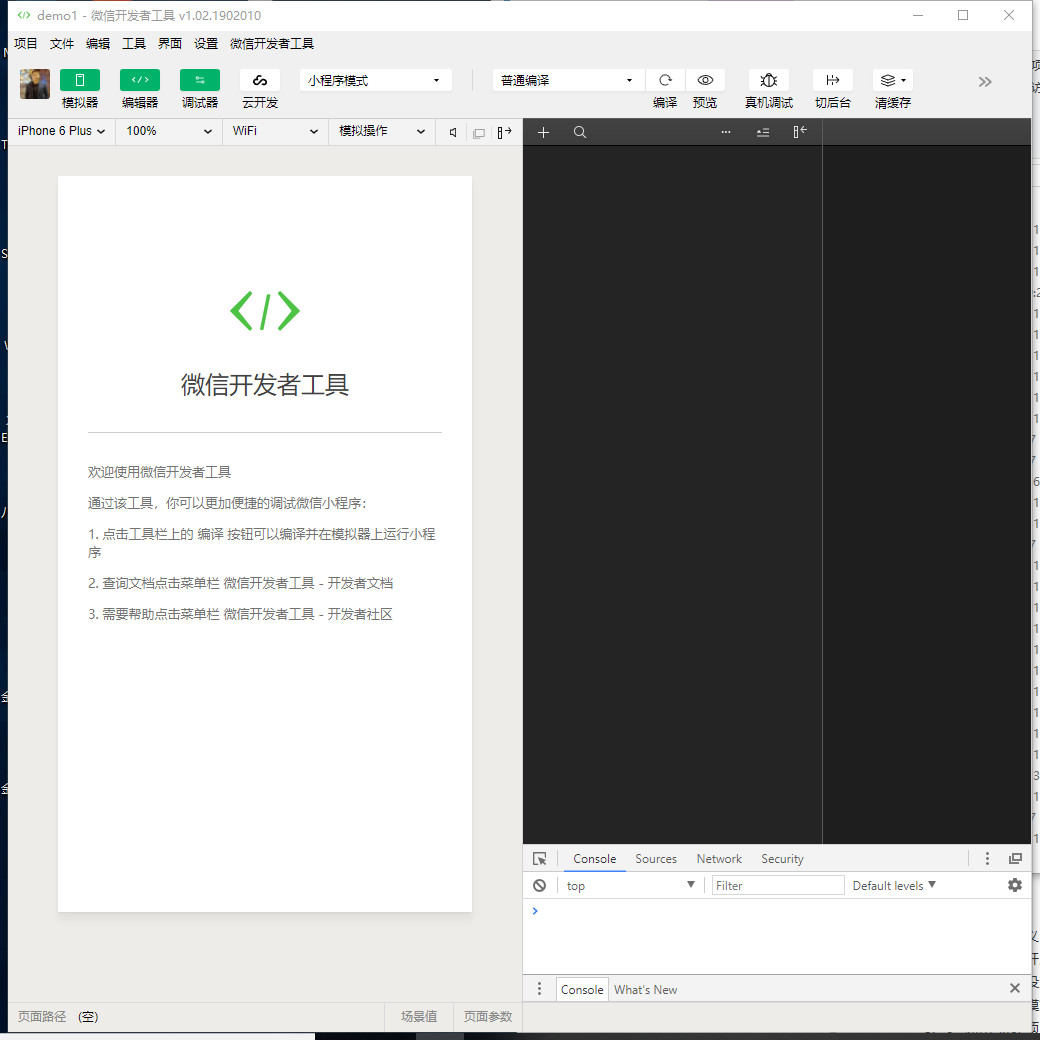Click the 页面路径 label in the status bar
The image size is (1040, 1040).
coord(42,1017)
